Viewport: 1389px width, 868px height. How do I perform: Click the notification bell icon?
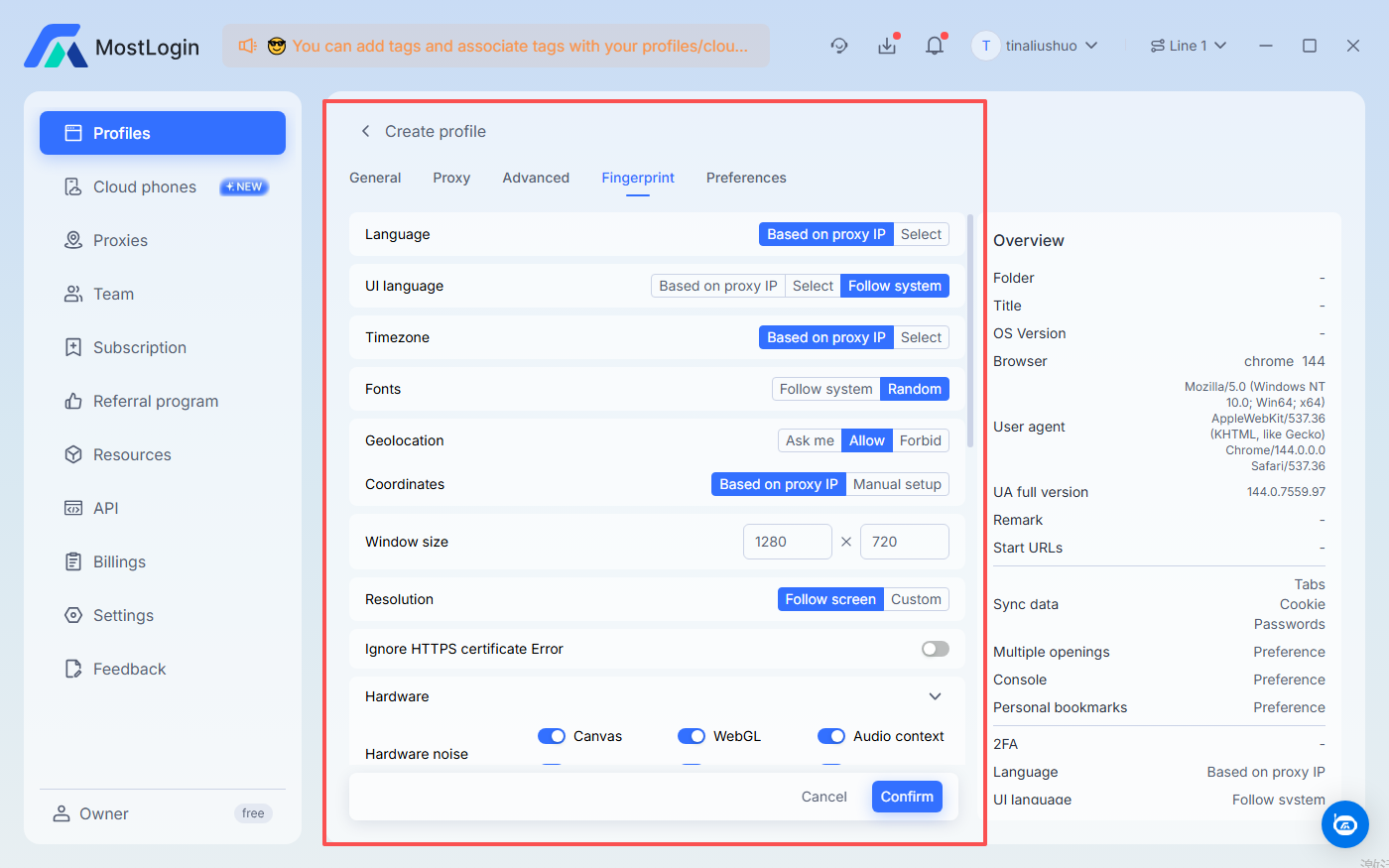click(x=934, y=46)
